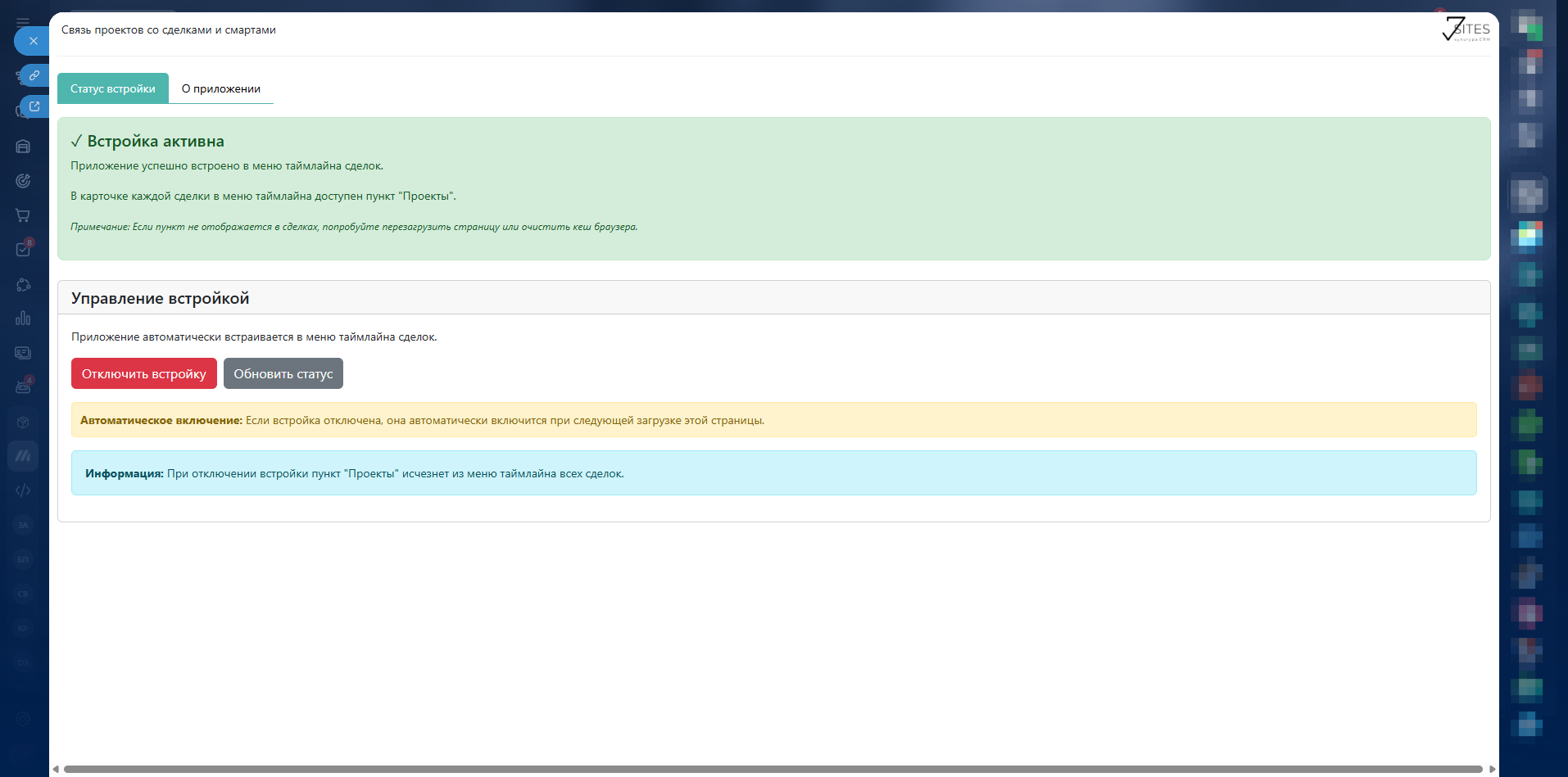Click the line В карточке каждой сделки
This screenshot has width=1568, height=777.
pos(263,196)
